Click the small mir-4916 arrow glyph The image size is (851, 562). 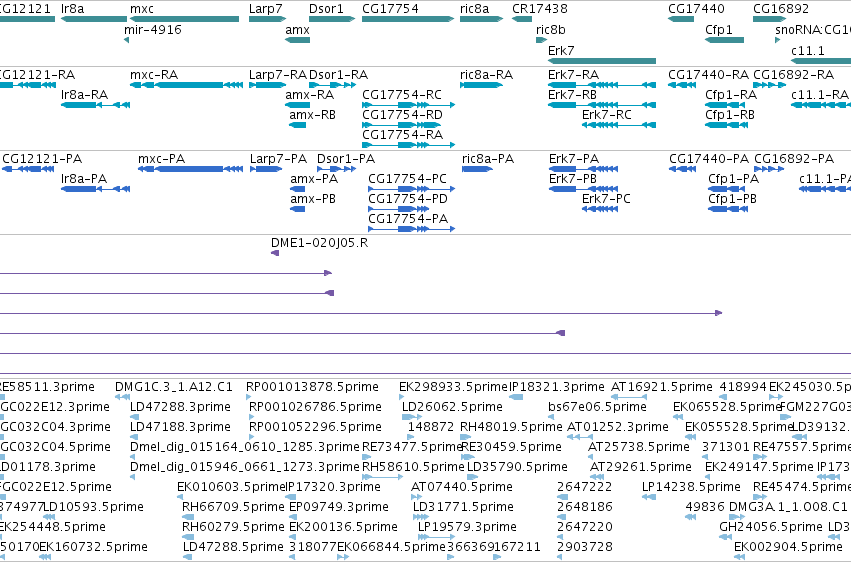[x=126, y=40]
